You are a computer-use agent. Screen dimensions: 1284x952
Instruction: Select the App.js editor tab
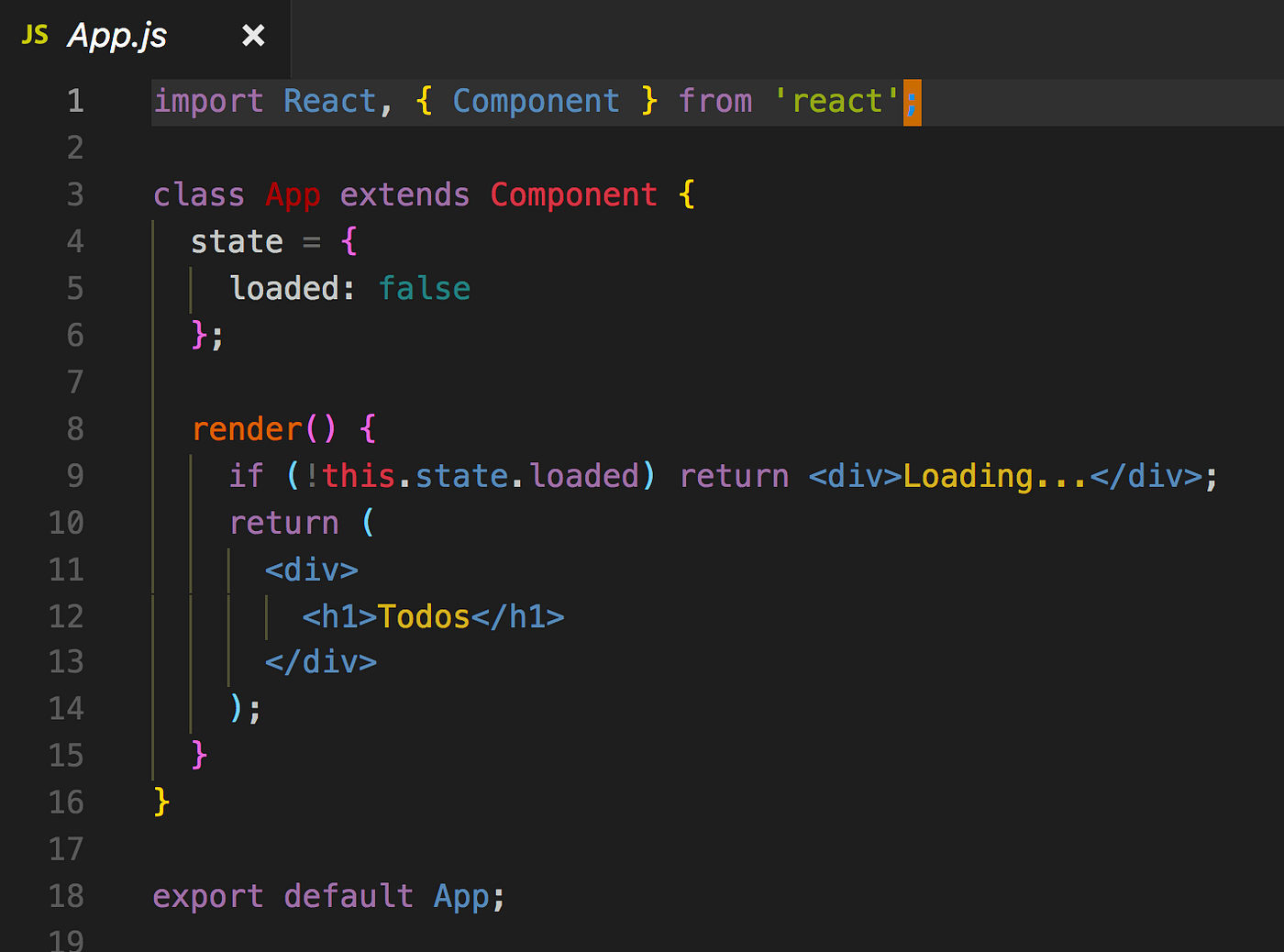(116, 36)
